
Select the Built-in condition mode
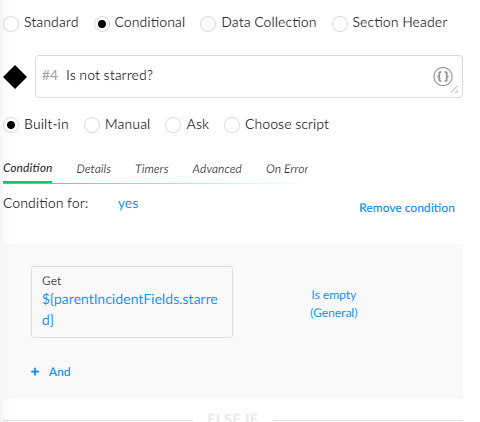coord(11,125)
